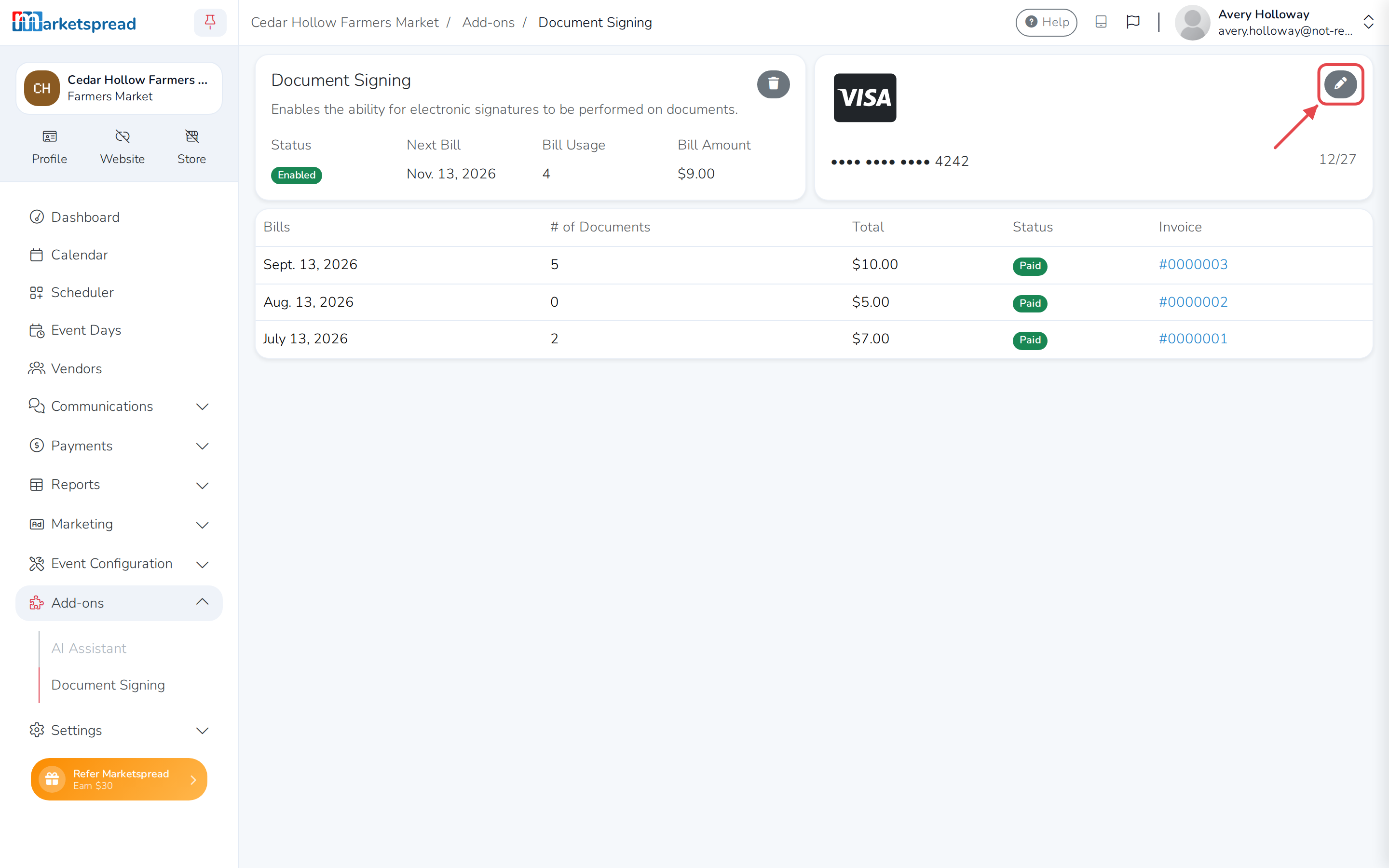The width and height of the screenshot is (1389, 868).
Task: Expand Event Configuration menu
Action: point(119,564)
